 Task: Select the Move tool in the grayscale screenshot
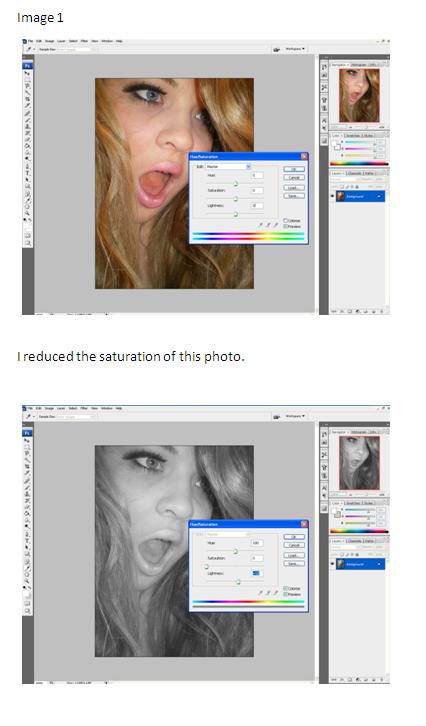pyautogui.click(x=28, y=441)
